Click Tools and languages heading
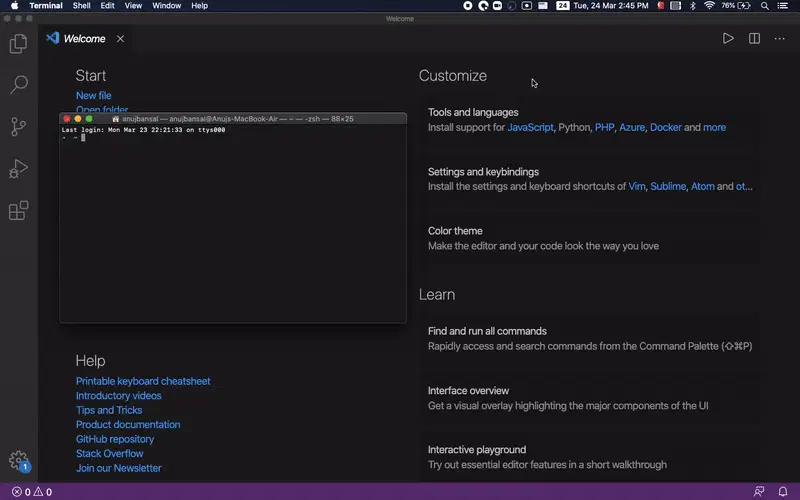Screen dimensions: 800x500 (x=473, y=112)
